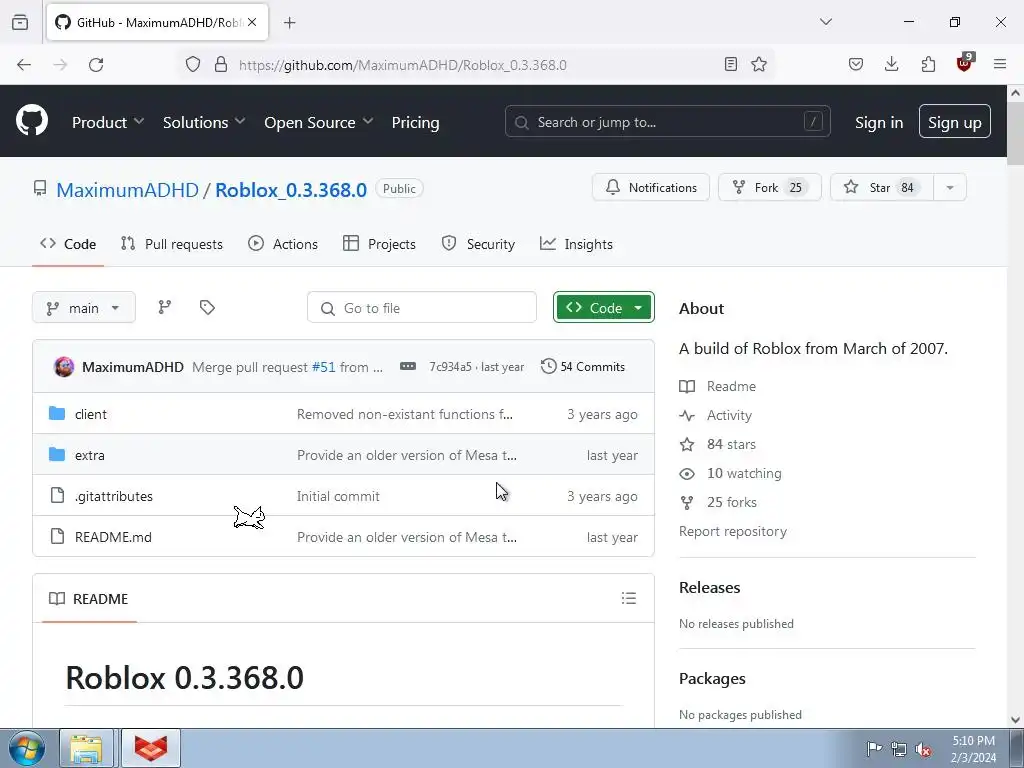Click the GitHub Octocat logo in the header
Screen dimensions: 1024x768
coord(32,121)
